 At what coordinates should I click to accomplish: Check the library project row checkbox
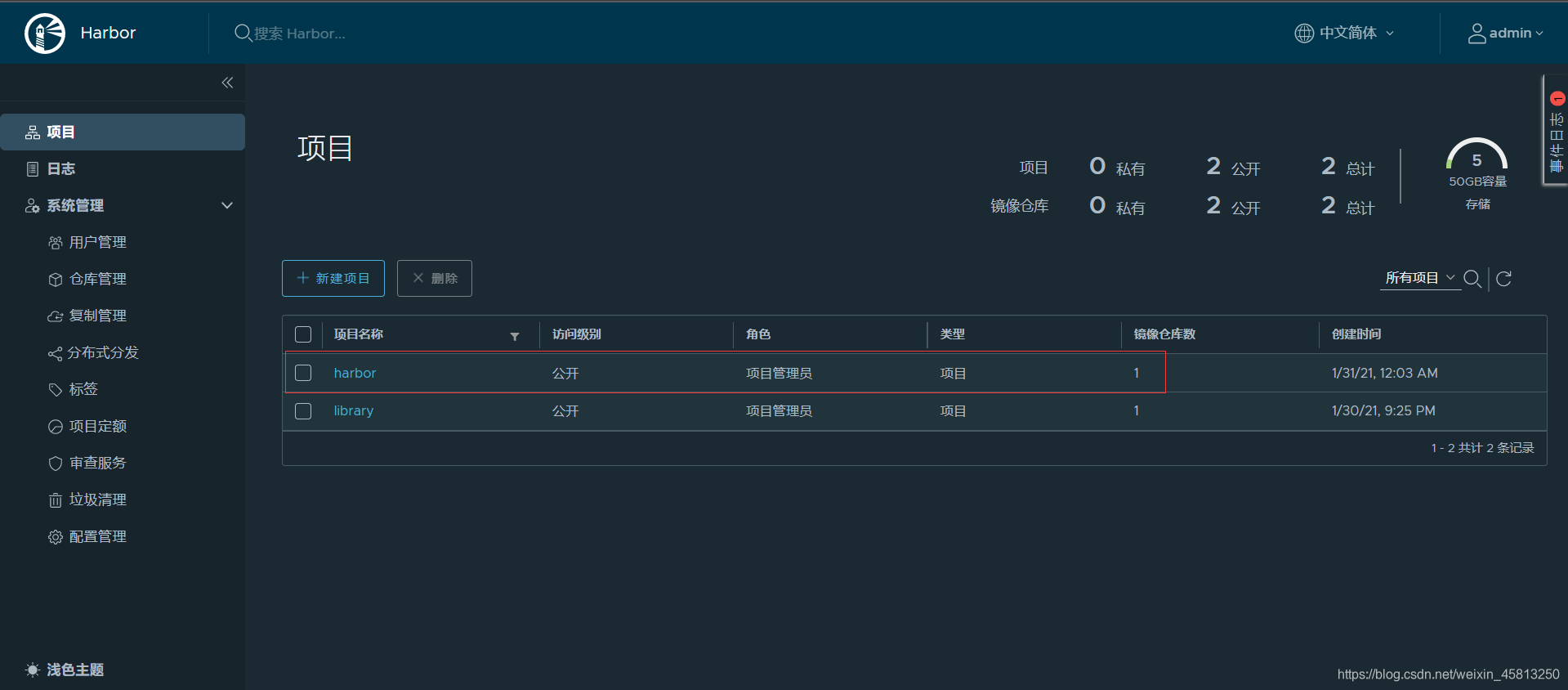coord(303,411)
